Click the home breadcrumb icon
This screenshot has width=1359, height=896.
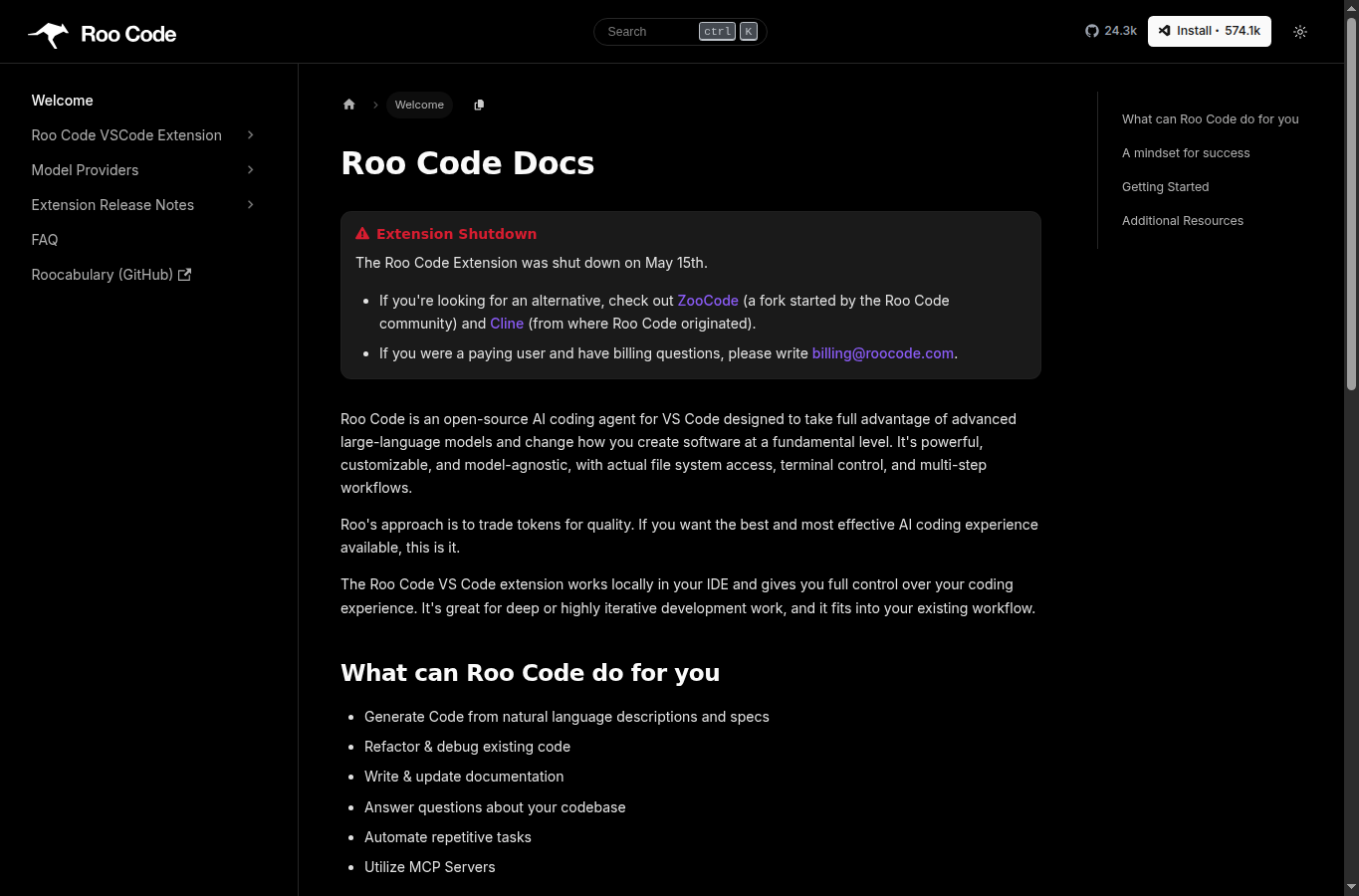coord(349,105)
